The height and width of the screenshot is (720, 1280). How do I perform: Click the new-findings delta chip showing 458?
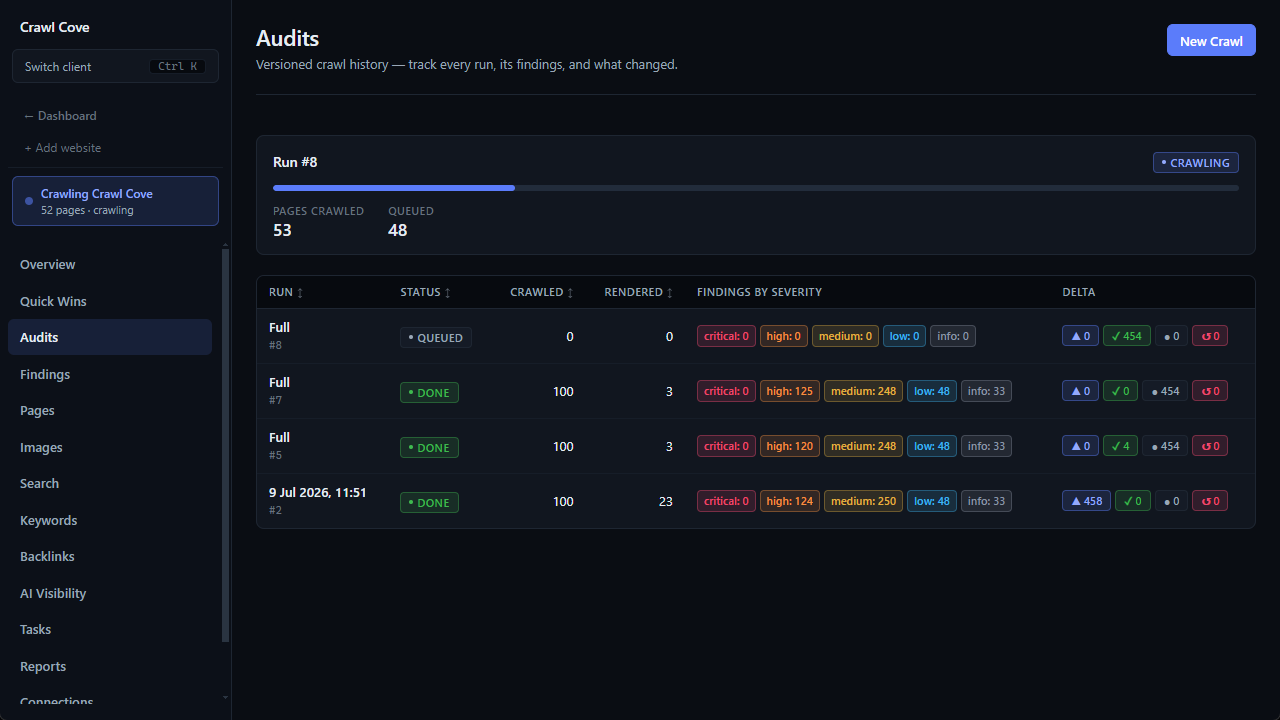[1086, 501]
